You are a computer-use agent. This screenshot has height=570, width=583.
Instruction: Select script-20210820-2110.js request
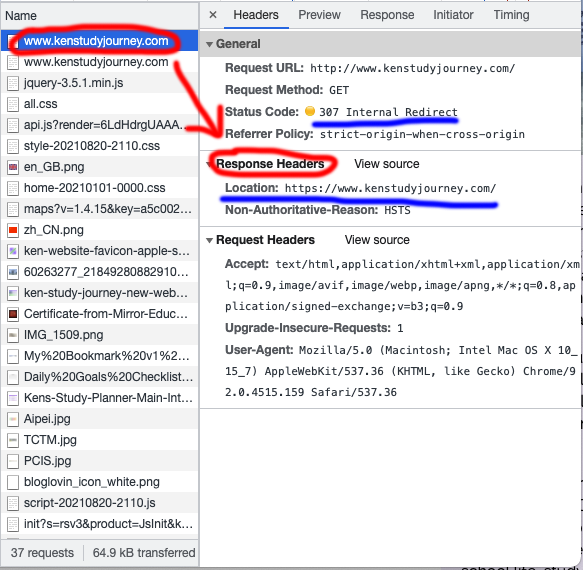coord(99,503)
